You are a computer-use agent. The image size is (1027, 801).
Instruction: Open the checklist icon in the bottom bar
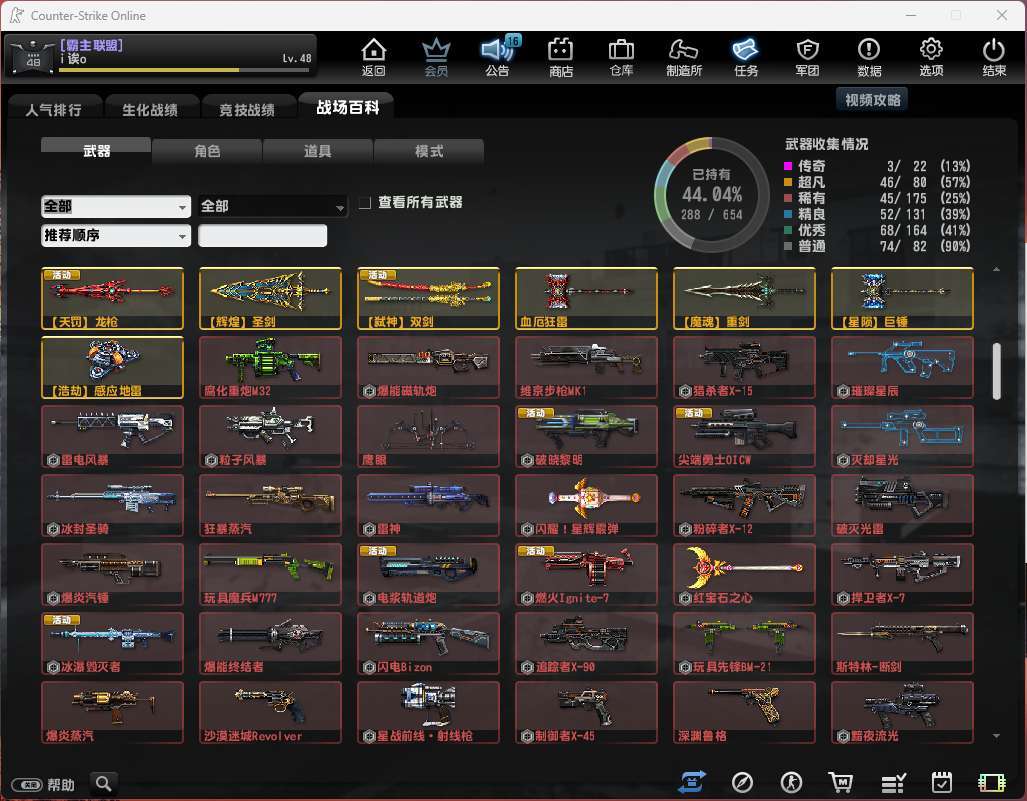[x=892, y=782]
